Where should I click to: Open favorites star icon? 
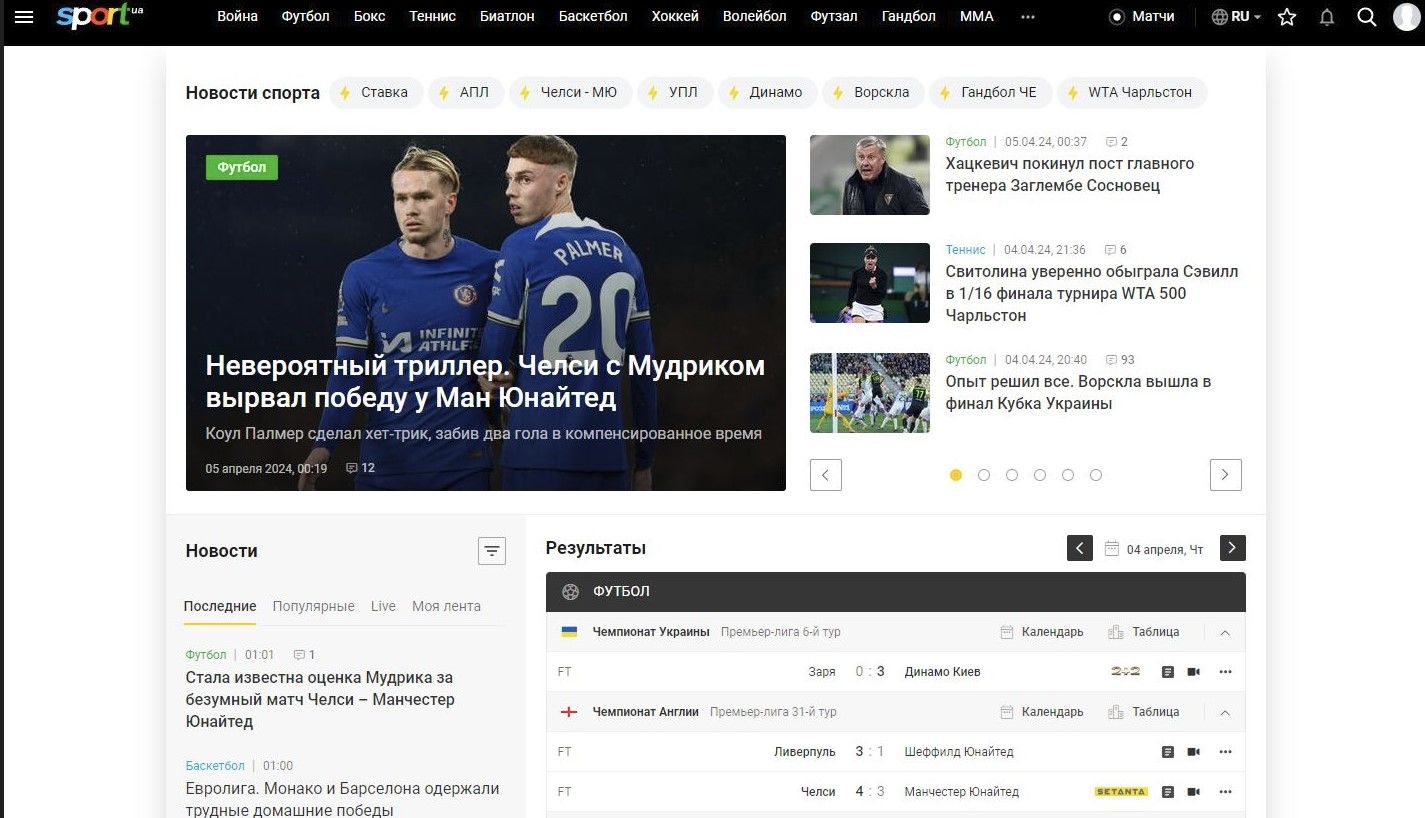point(1287,17)
